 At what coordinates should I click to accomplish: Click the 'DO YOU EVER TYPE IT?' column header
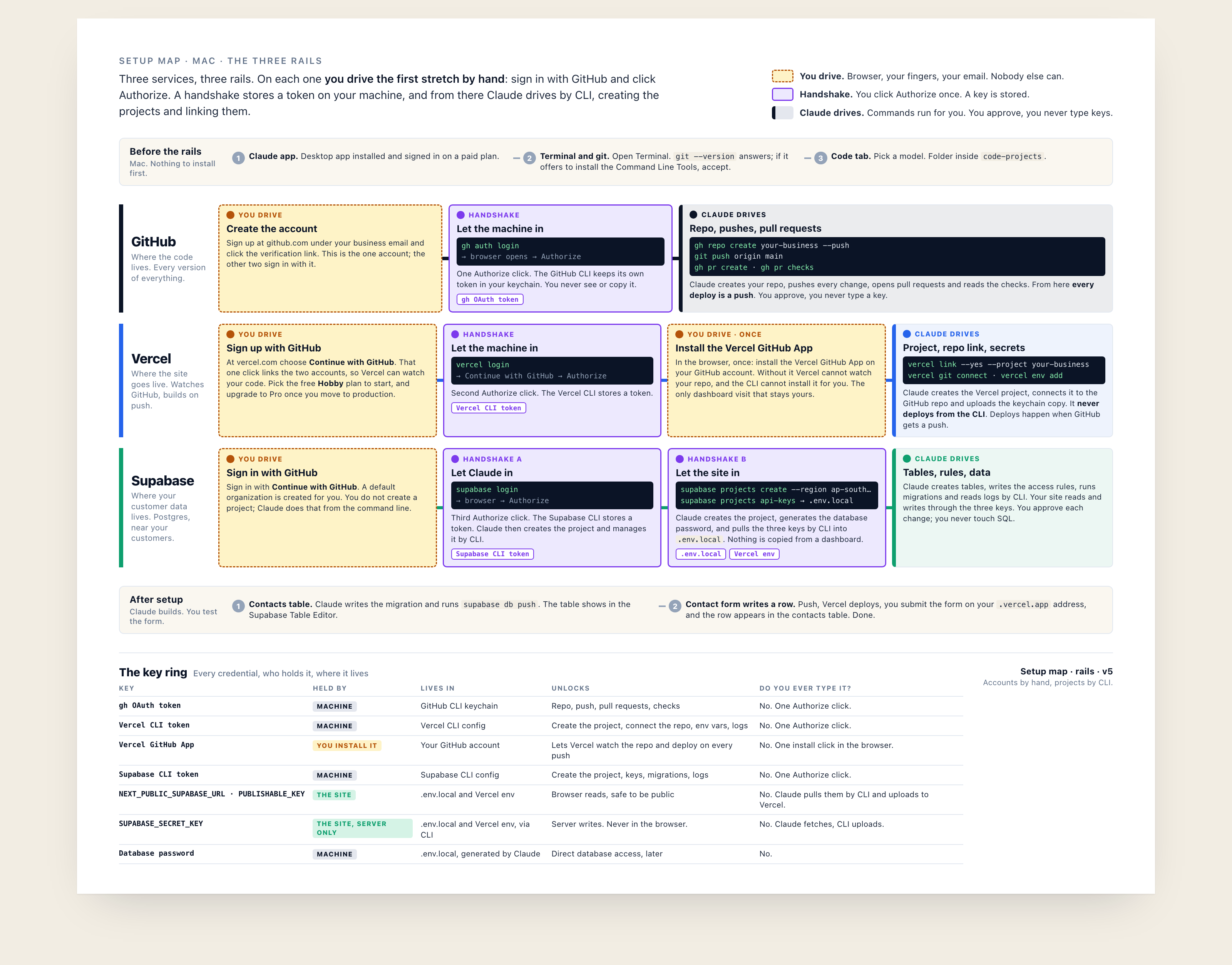tap(805, 688)
